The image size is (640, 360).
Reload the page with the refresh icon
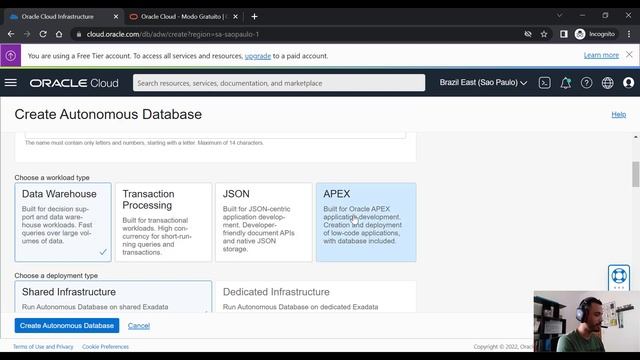click(43, 34)
